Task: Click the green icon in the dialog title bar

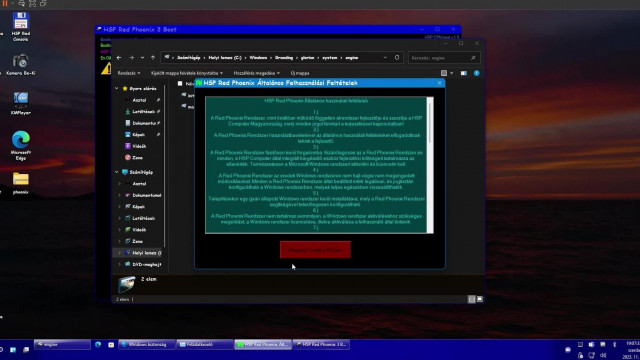Action: 199,83
